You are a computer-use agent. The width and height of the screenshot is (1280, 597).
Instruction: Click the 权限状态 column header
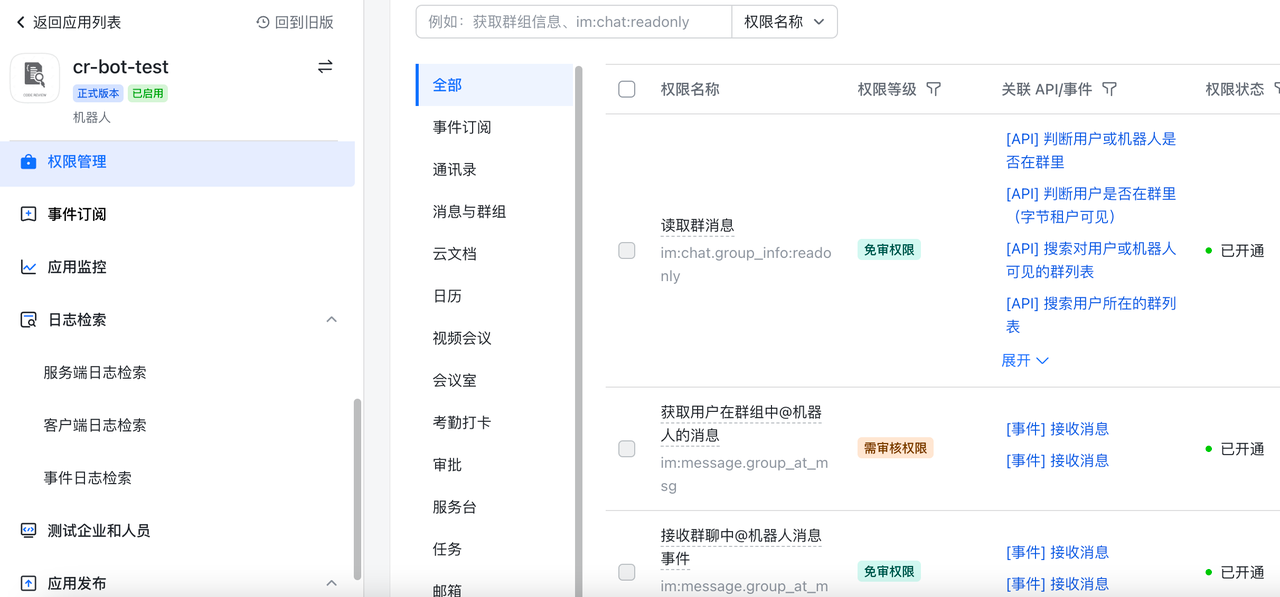pos(1235,89)
